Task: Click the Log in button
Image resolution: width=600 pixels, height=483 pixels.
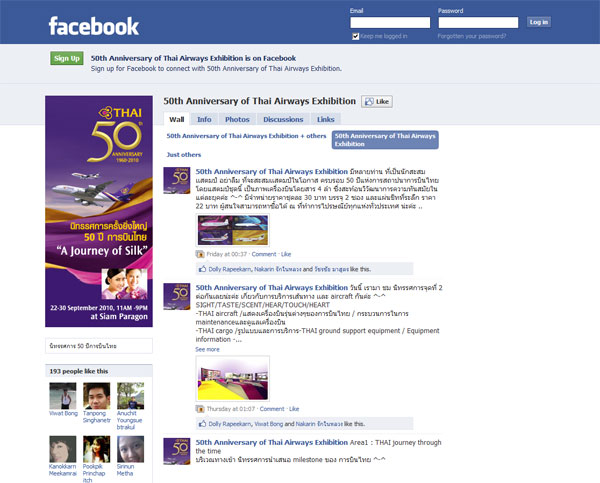Action: [539, 22]
